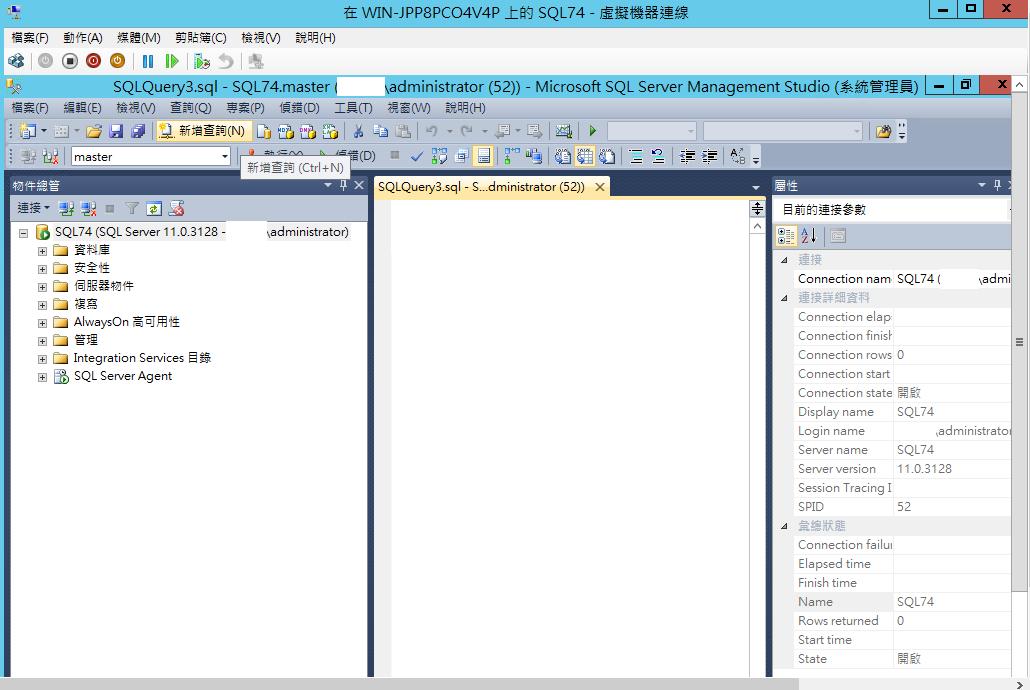
Task: Click Disconnect icon in Object Explorer
Action: [88, 209]
